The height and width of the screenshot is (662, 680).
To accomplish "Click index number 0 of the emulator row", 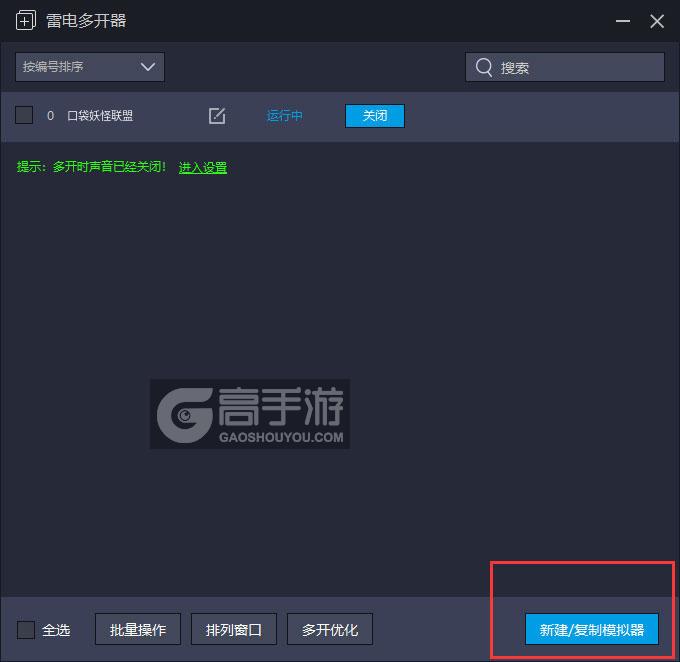I will (x=50, y=116).
